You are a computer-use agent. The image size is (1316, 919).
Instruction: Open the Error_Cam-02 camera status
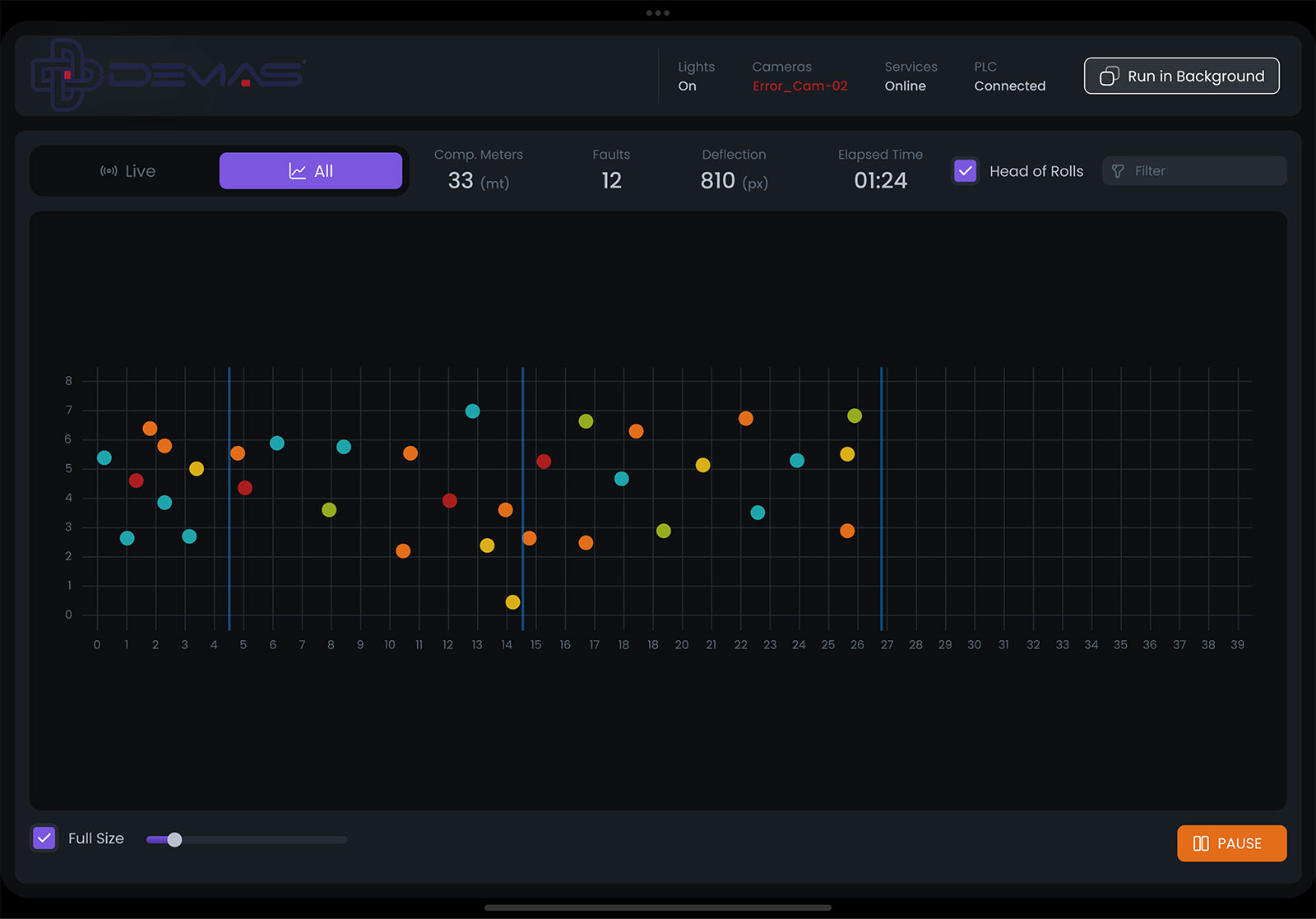[x=799, y=86]
